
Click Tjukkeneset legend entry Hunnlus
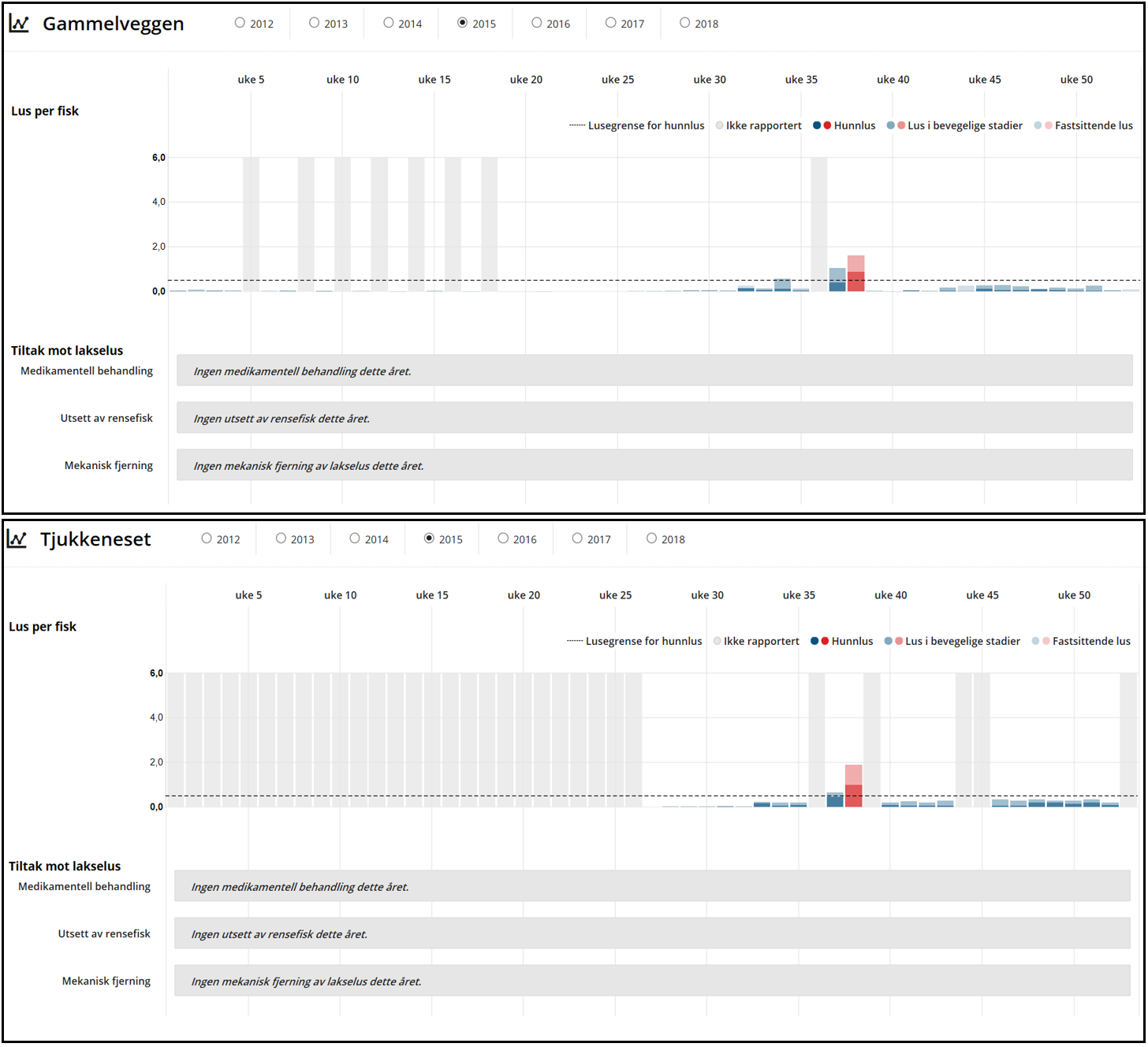pyautogui.click(x=842, y=641)
